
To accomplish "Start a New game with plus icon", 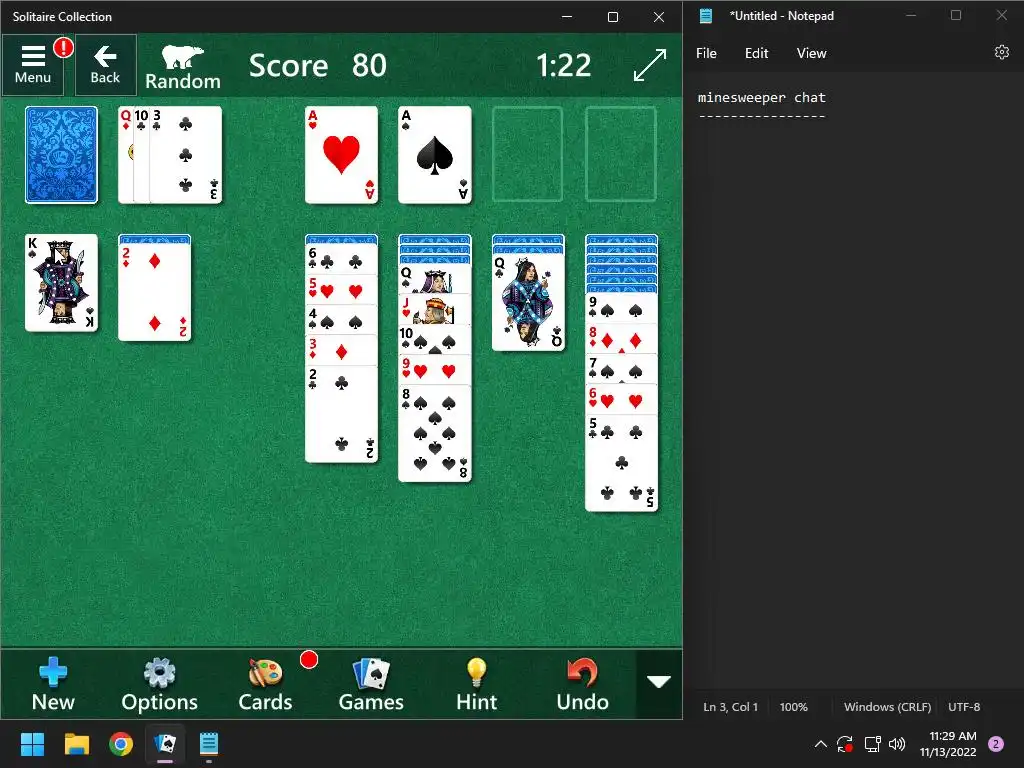I will (53, 684).
